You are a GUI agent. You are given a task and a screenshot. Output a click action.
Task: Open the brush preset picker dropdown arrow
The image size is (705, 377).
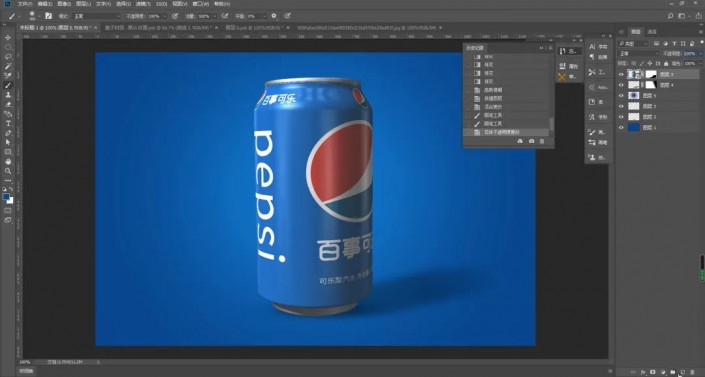pos(39,16)
